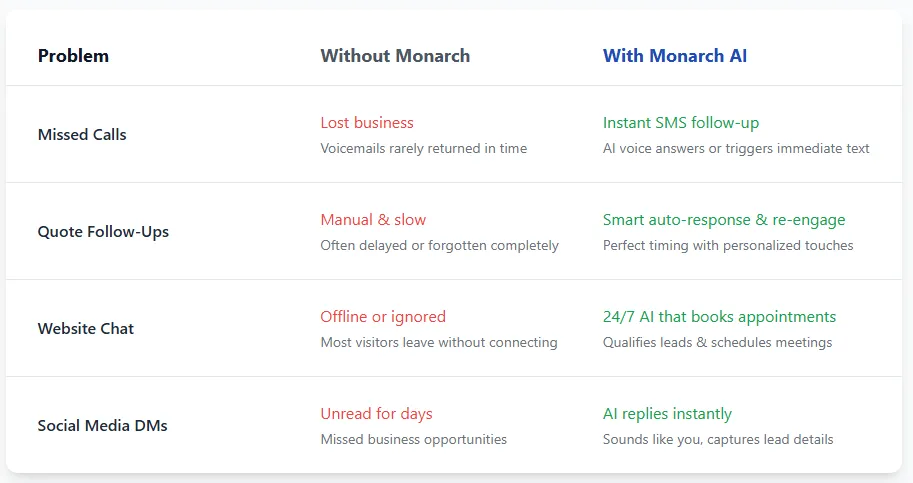Click the Social Media DMs label
Viewport: 913px width, 483px height.
(102, 425)
